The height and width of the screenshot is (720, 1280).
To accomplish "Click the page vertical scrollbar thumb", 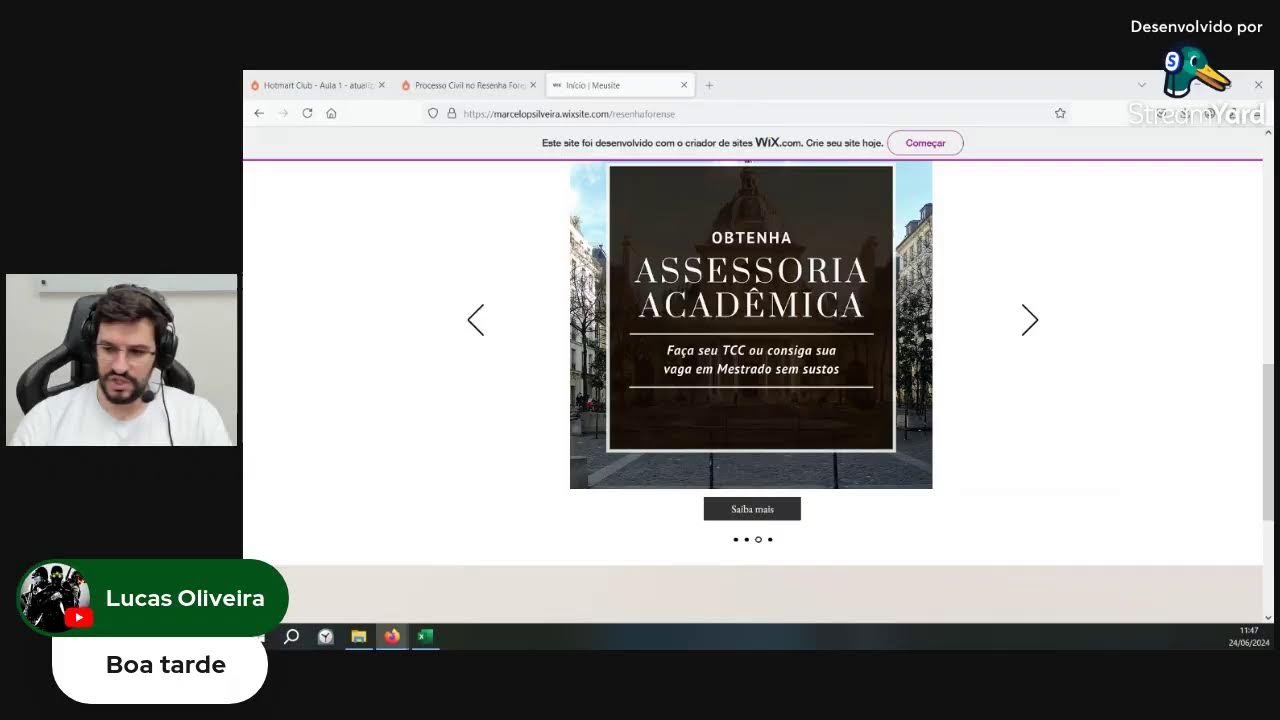I will [x=1268, y=442].
